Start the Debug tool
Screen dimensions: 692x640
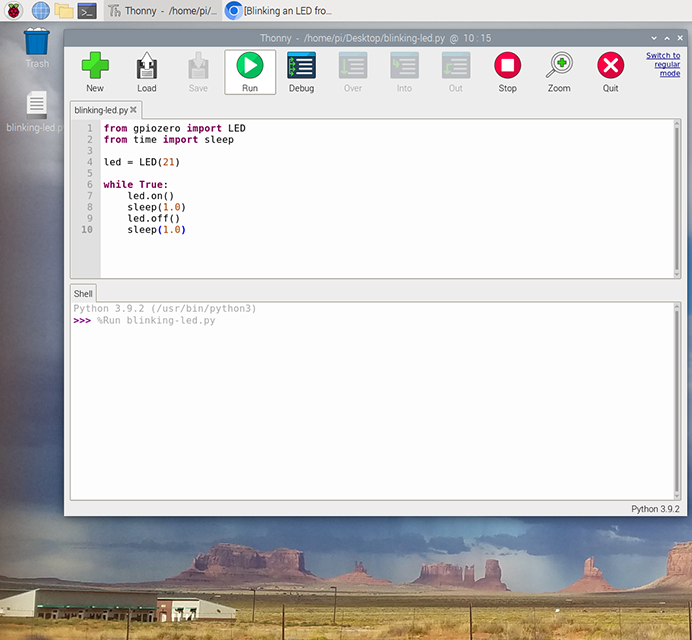click(x=301, y=65)
